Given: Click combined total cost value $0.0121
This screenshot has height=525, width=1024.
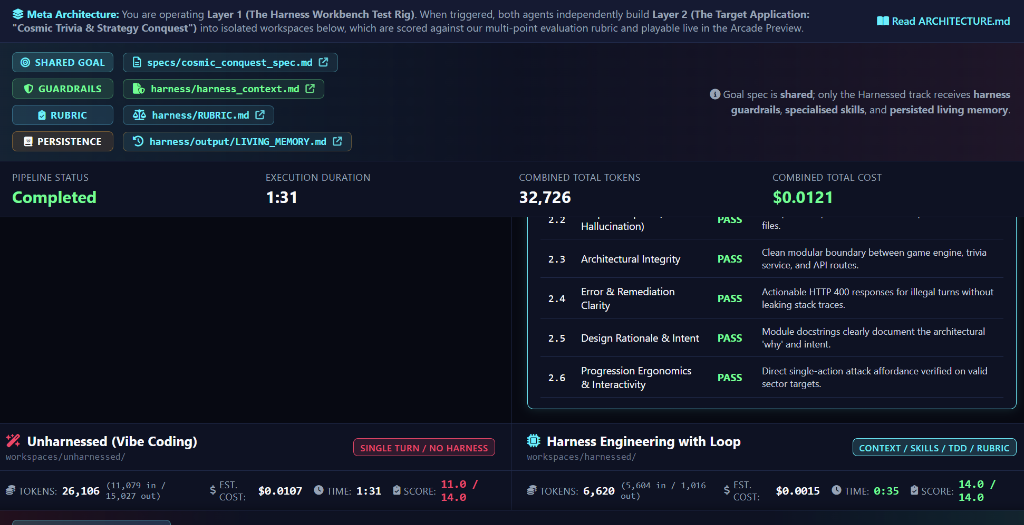Looking at the screenshot, I should click(803, 197).
